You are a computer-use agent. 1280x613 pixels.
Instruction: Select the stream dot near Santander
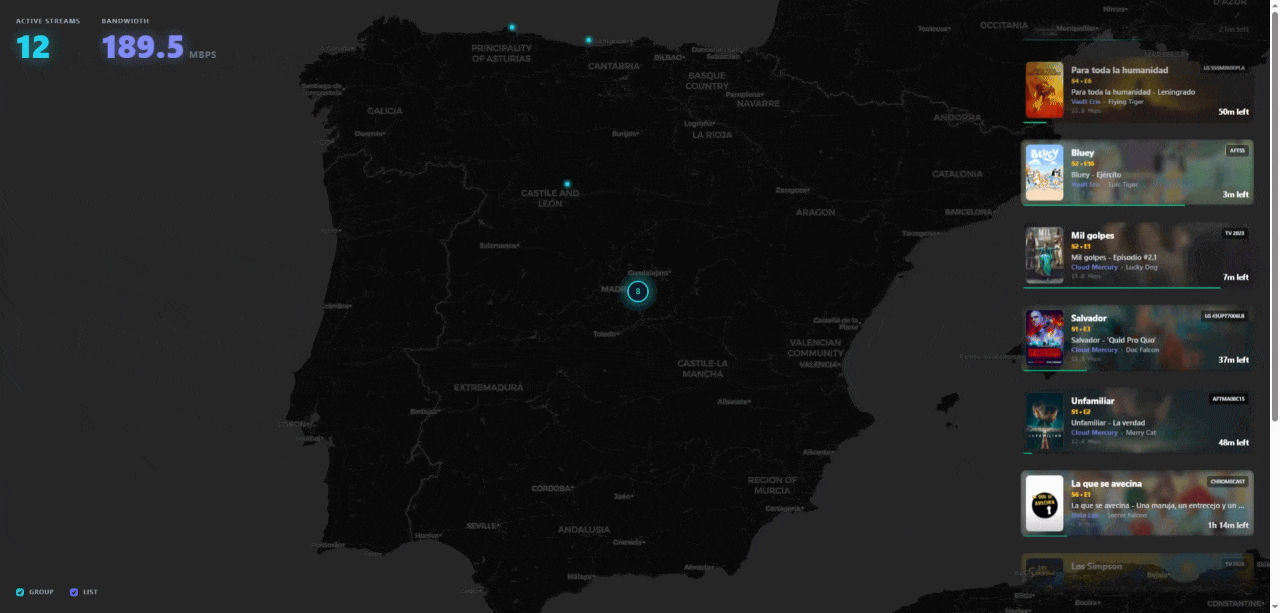(x=588, y=40)
